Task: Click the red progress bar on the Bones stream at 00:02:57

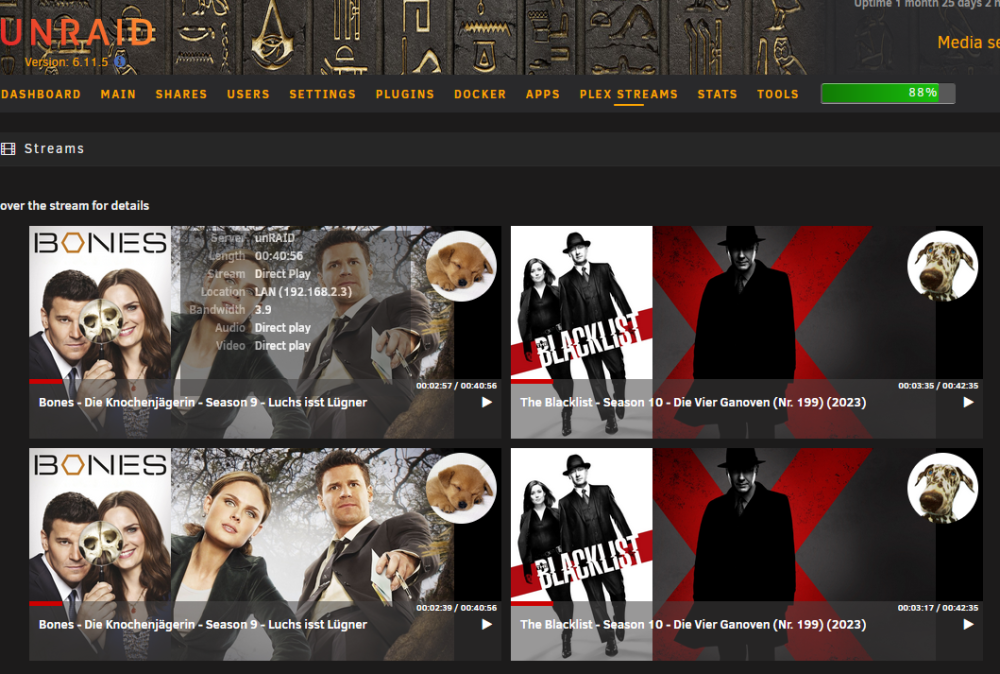Action: pyautogui.click(x=46, y=381)
